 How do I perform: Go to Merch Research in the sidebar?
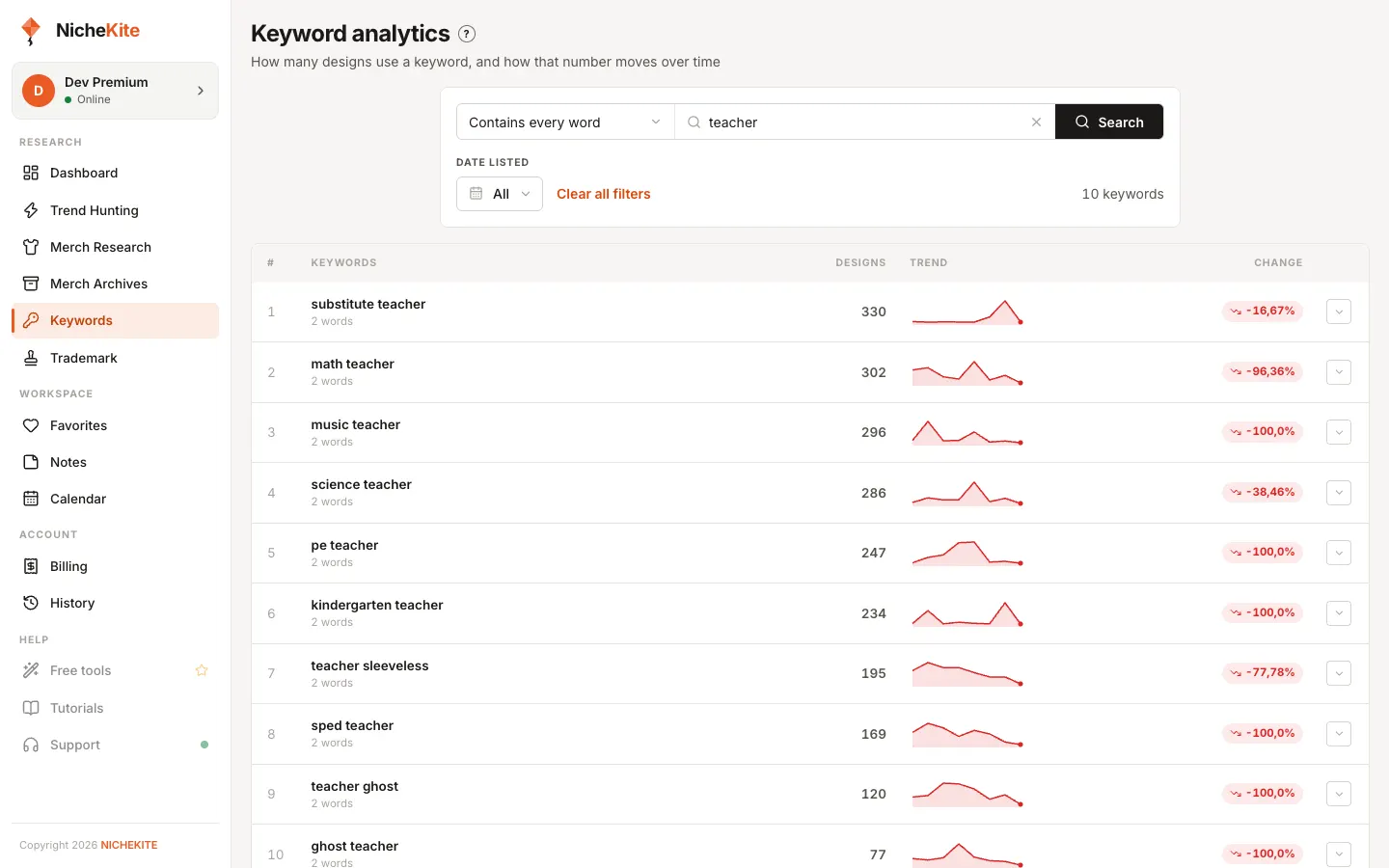point(116,247)
